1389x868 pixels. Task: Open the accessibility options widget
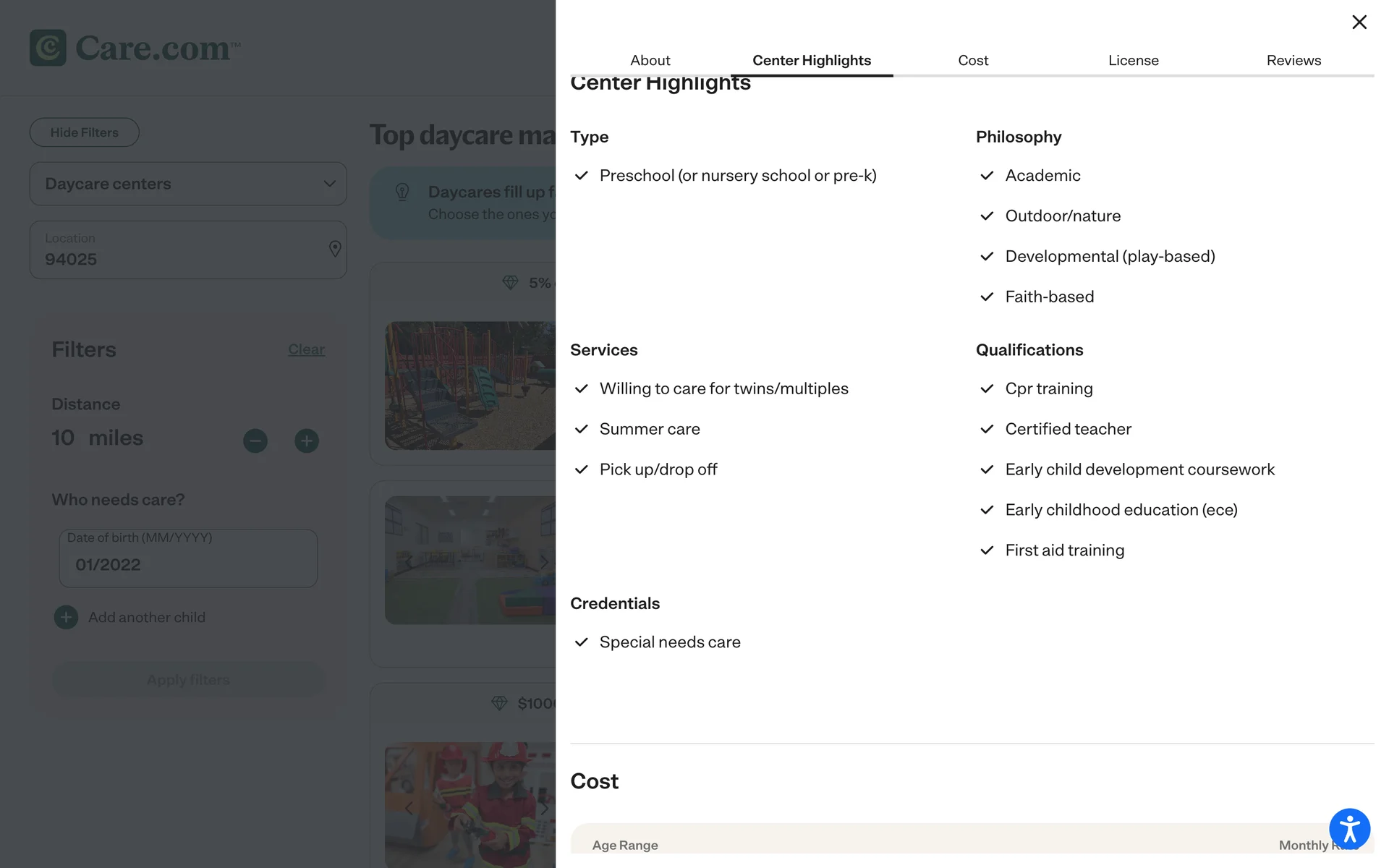[1349, 829]
